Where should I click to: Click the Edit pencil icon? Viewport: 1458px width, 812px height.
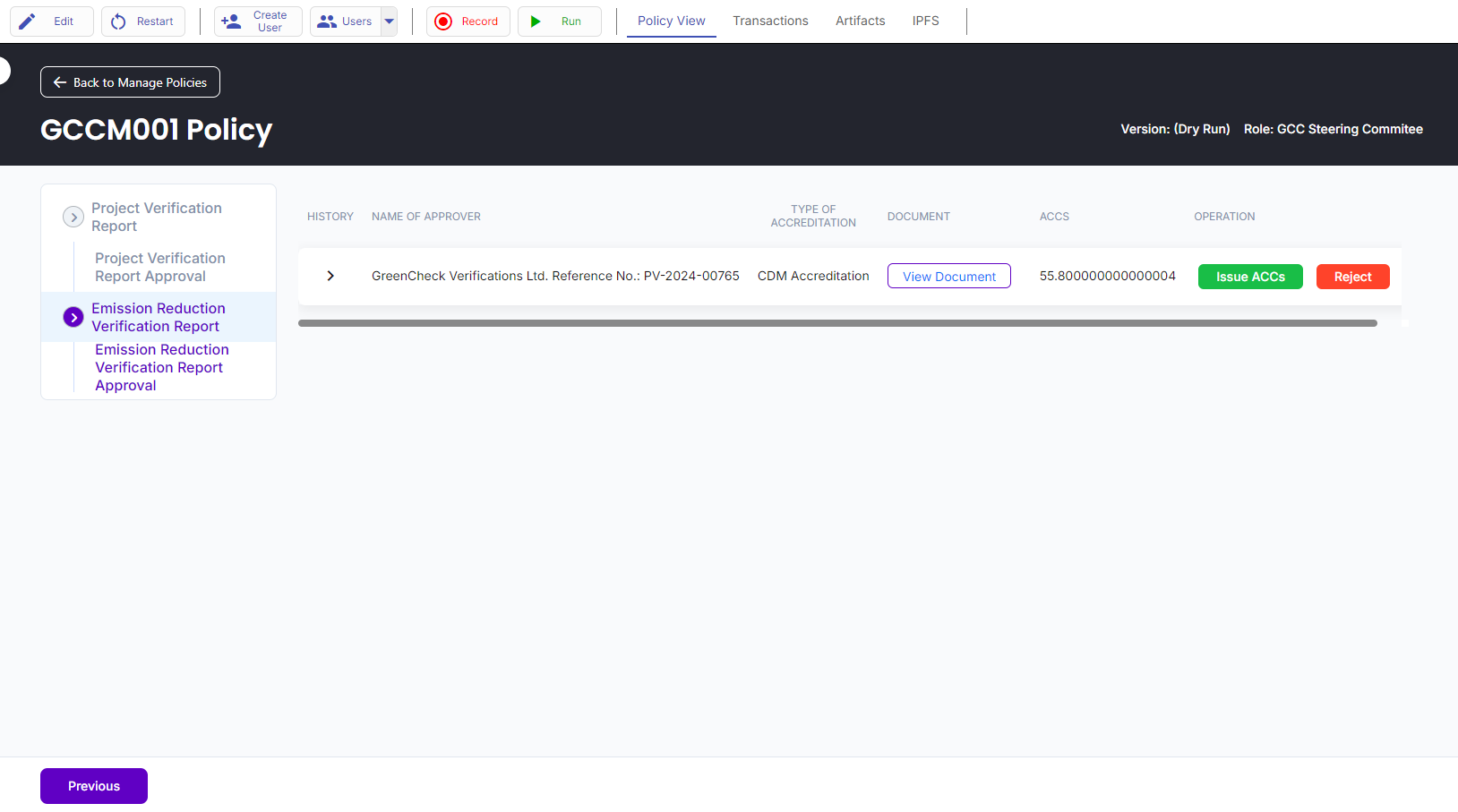point(28,21)
